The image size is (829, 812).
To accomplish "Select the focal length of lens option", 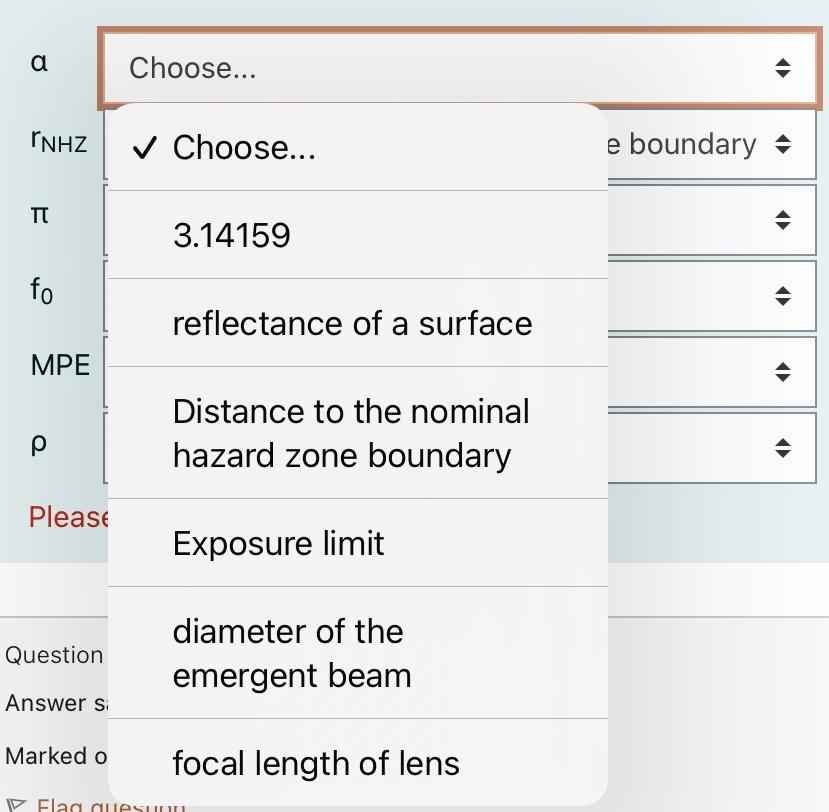I will pyautogui.click(x=316, y=763).
